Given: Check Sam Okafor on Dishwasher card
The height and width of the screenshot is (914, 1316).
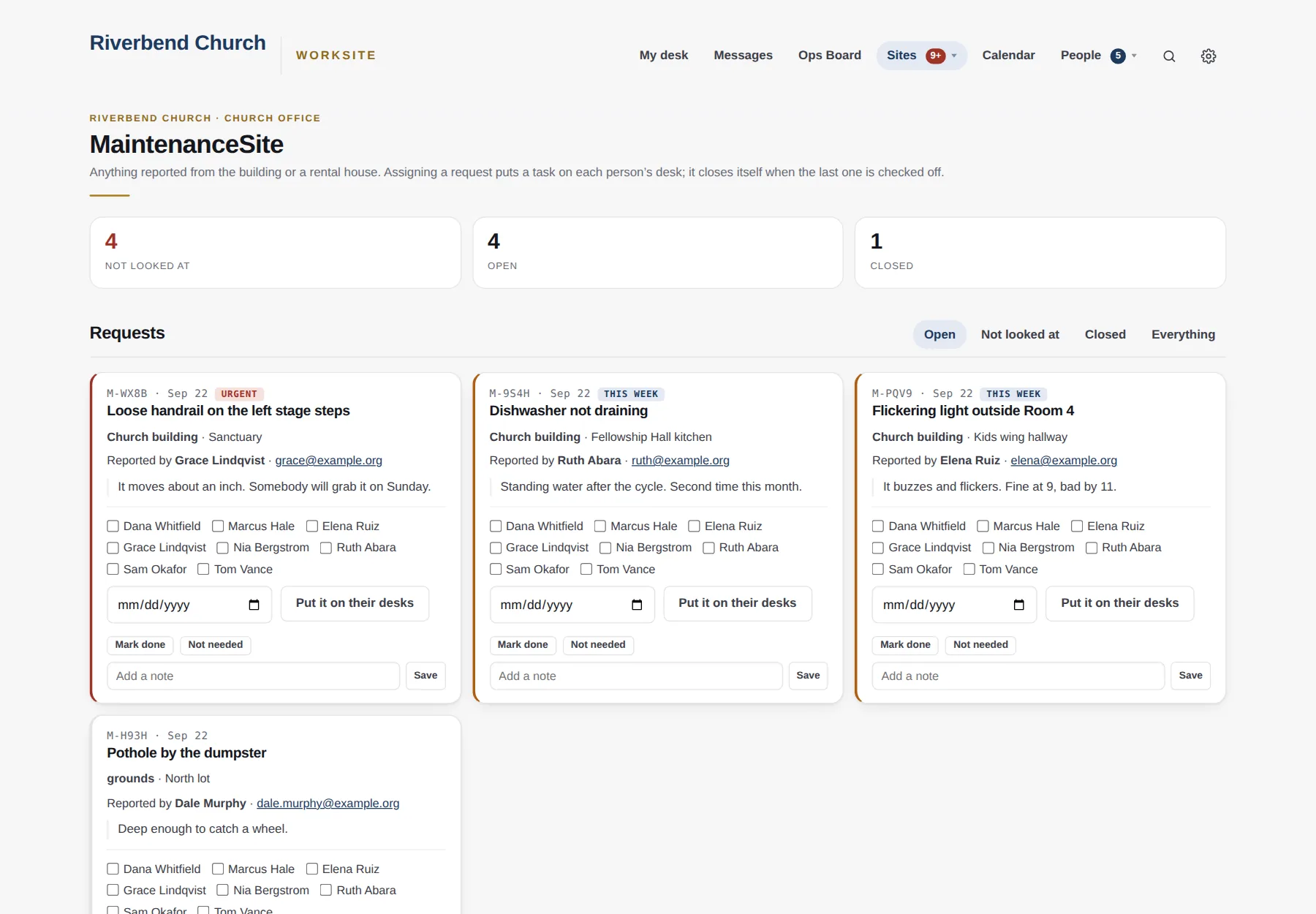Looking at the screenshot, I should [x=496, y=569].
